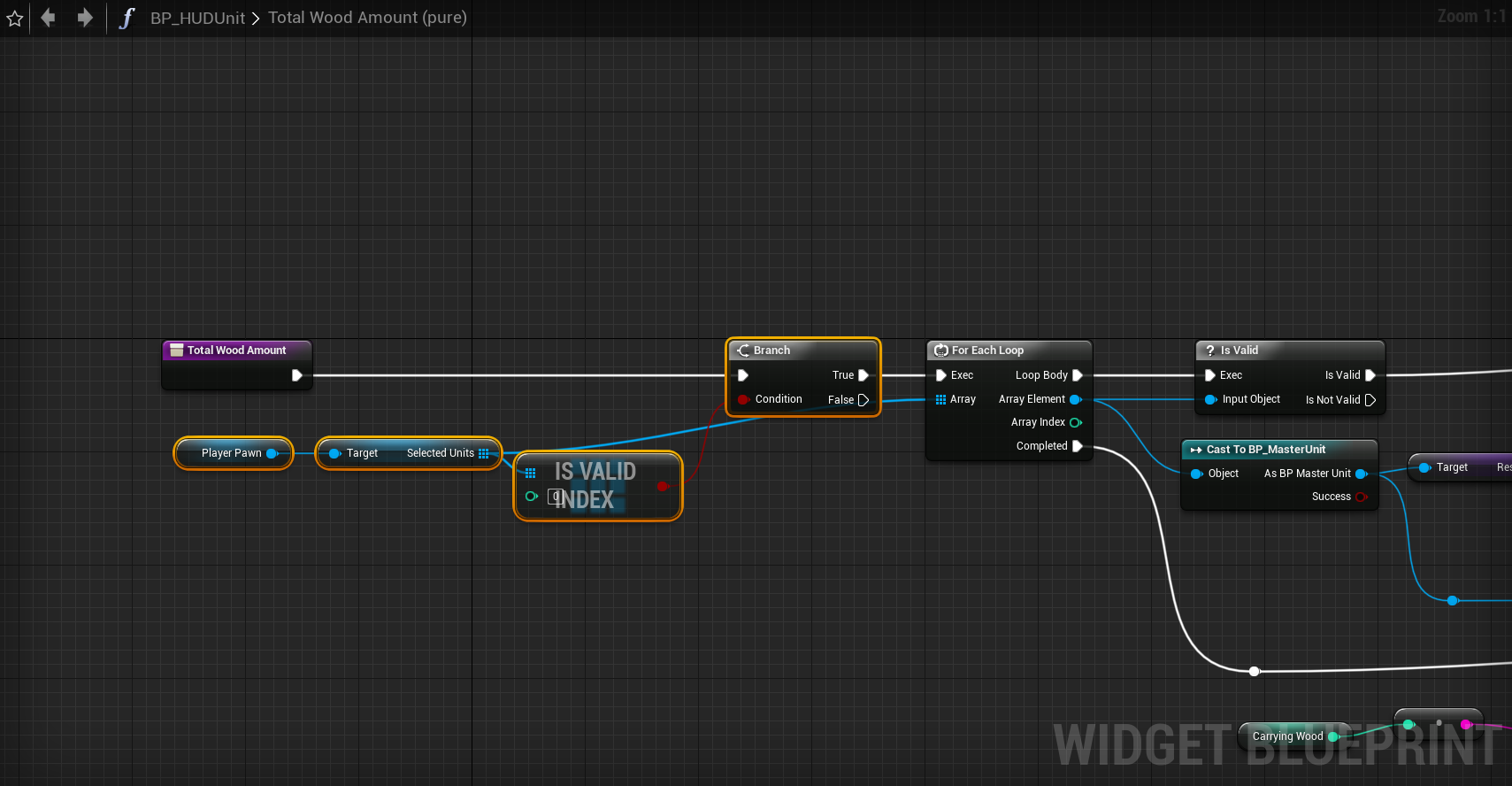The image size is (1512, 786).
Task: Open the BP_HUDUnit breadcrumb link
Action: coord(197,18)
